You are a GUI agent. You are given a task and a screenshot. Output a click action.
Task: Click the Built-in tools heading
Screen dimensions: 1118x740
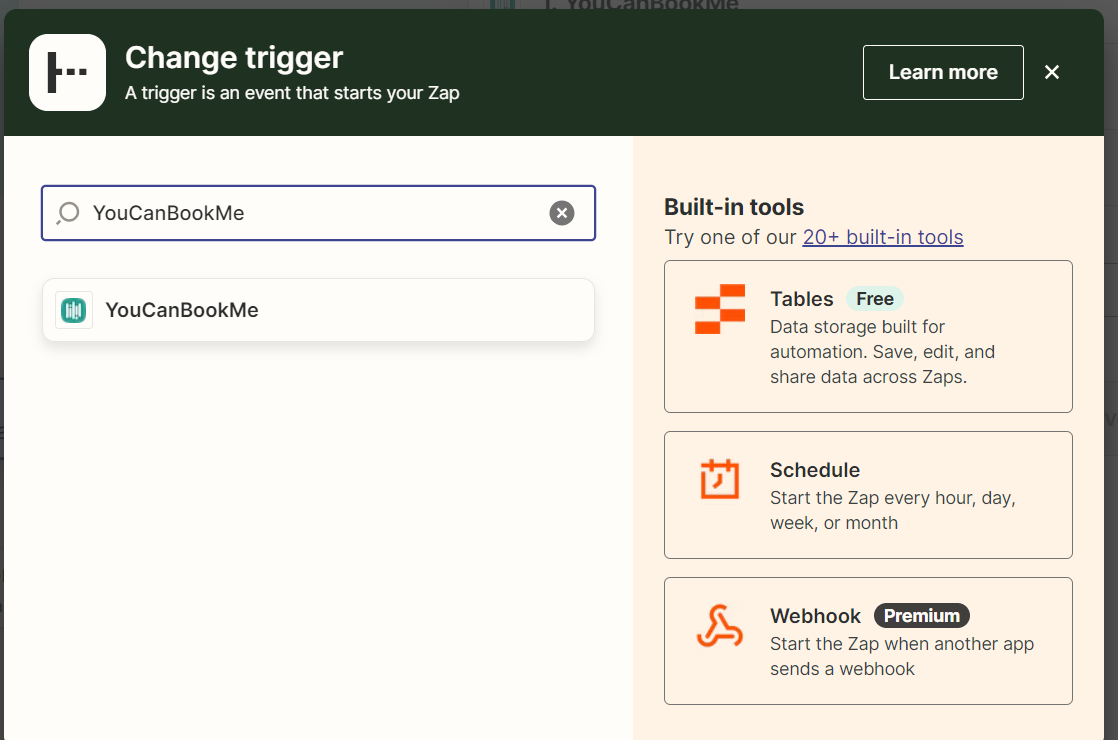735,207
